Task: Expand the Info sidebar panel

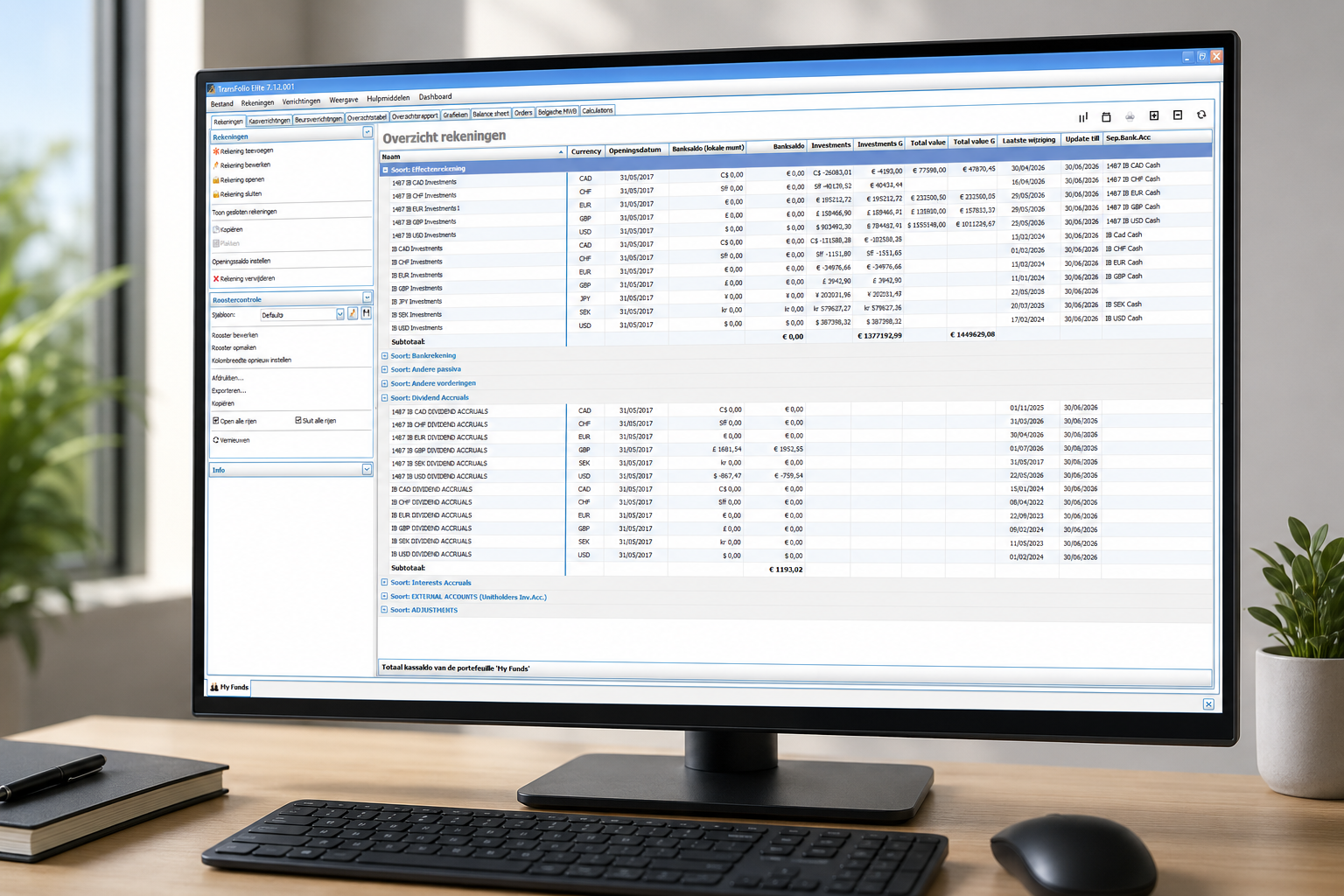Action: click(x=367, y=470)
